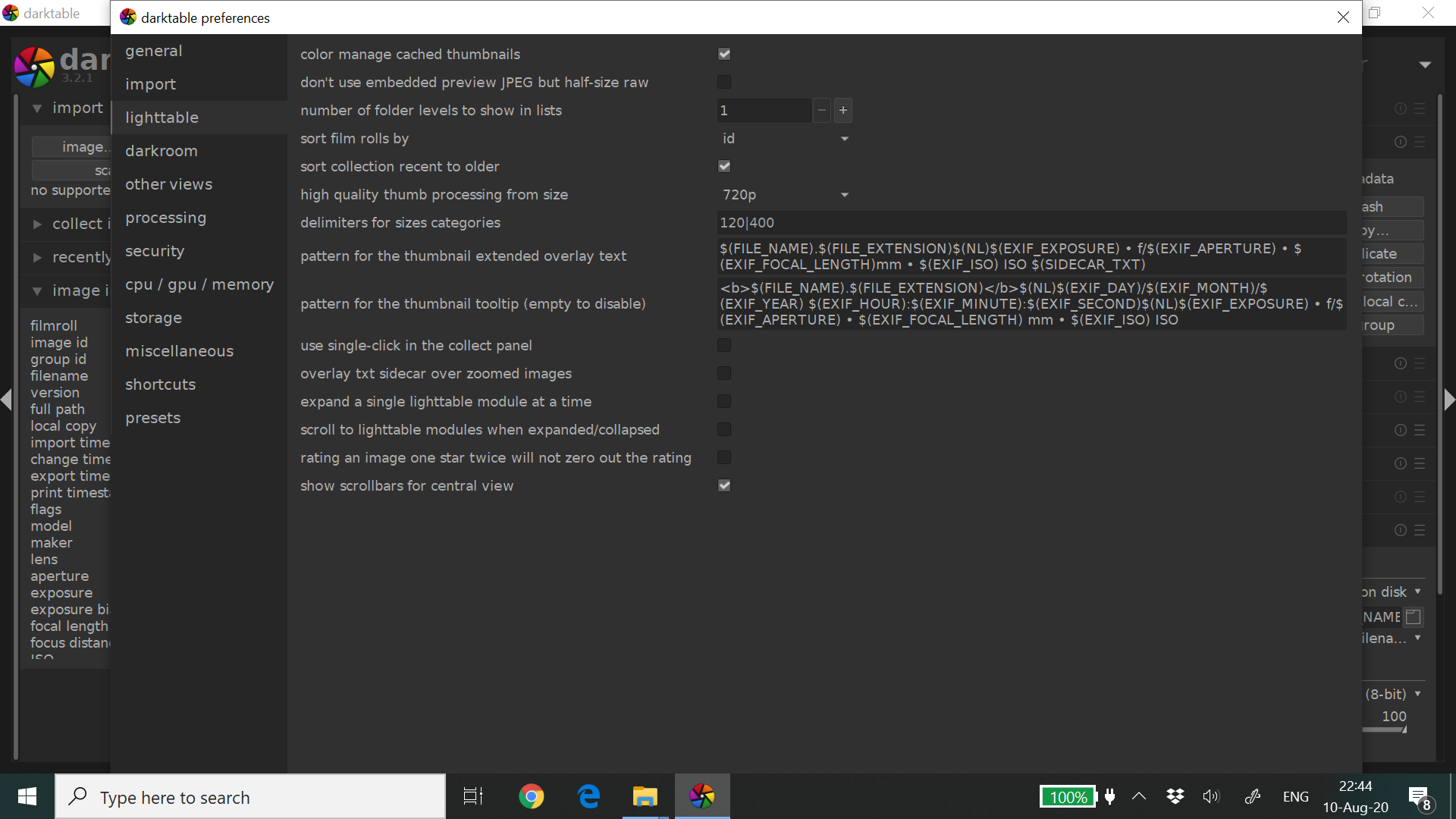Open the shortcuts preferences tab
Screen dimensions: 1456x819
point(160,384)
